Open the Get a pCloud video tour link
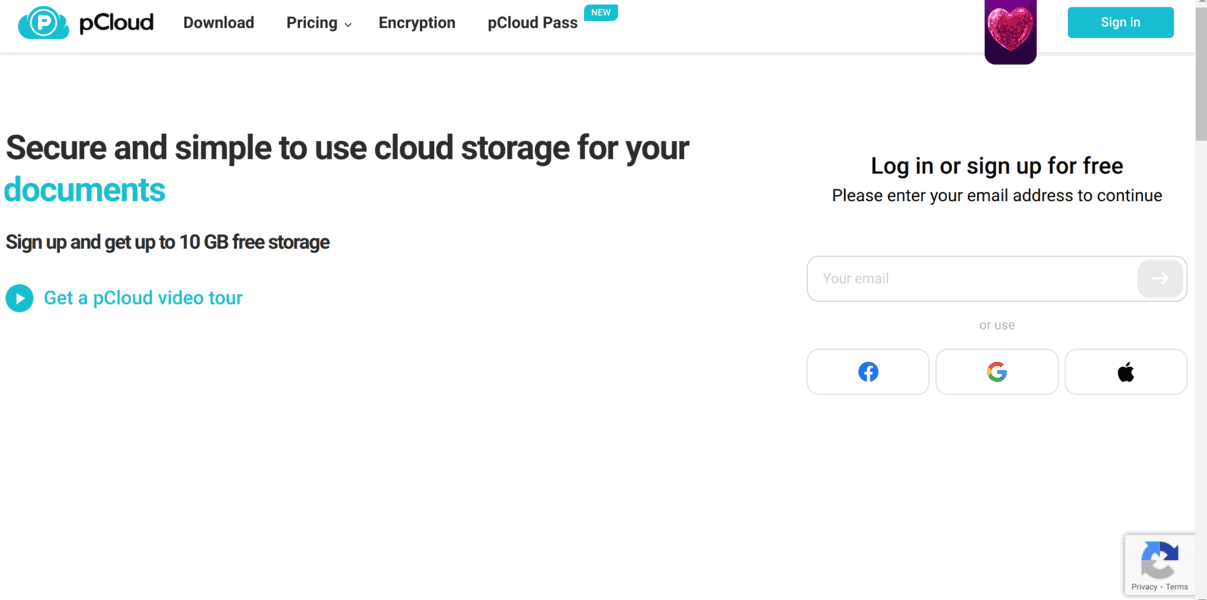Viewport: 1207px width, 600px height. 143,298
